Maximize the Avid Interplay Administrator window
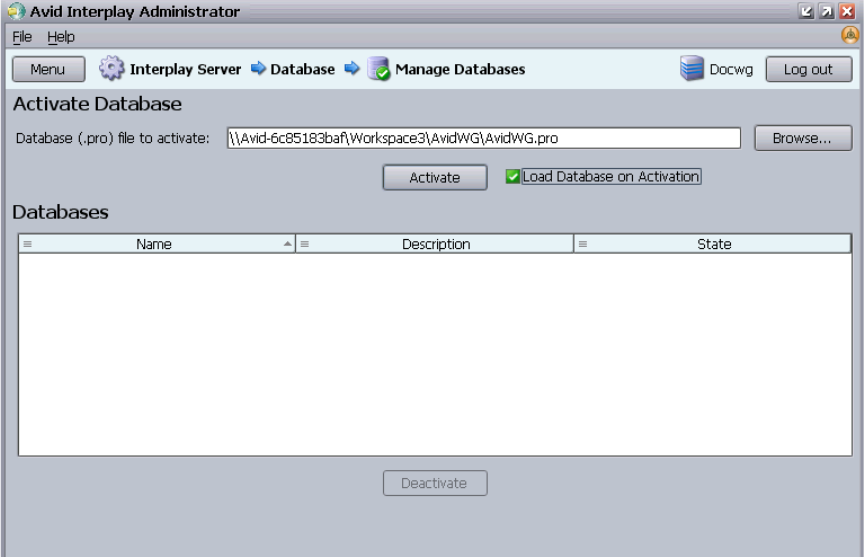This screenshot has width=864, height=557. [827, 12]
